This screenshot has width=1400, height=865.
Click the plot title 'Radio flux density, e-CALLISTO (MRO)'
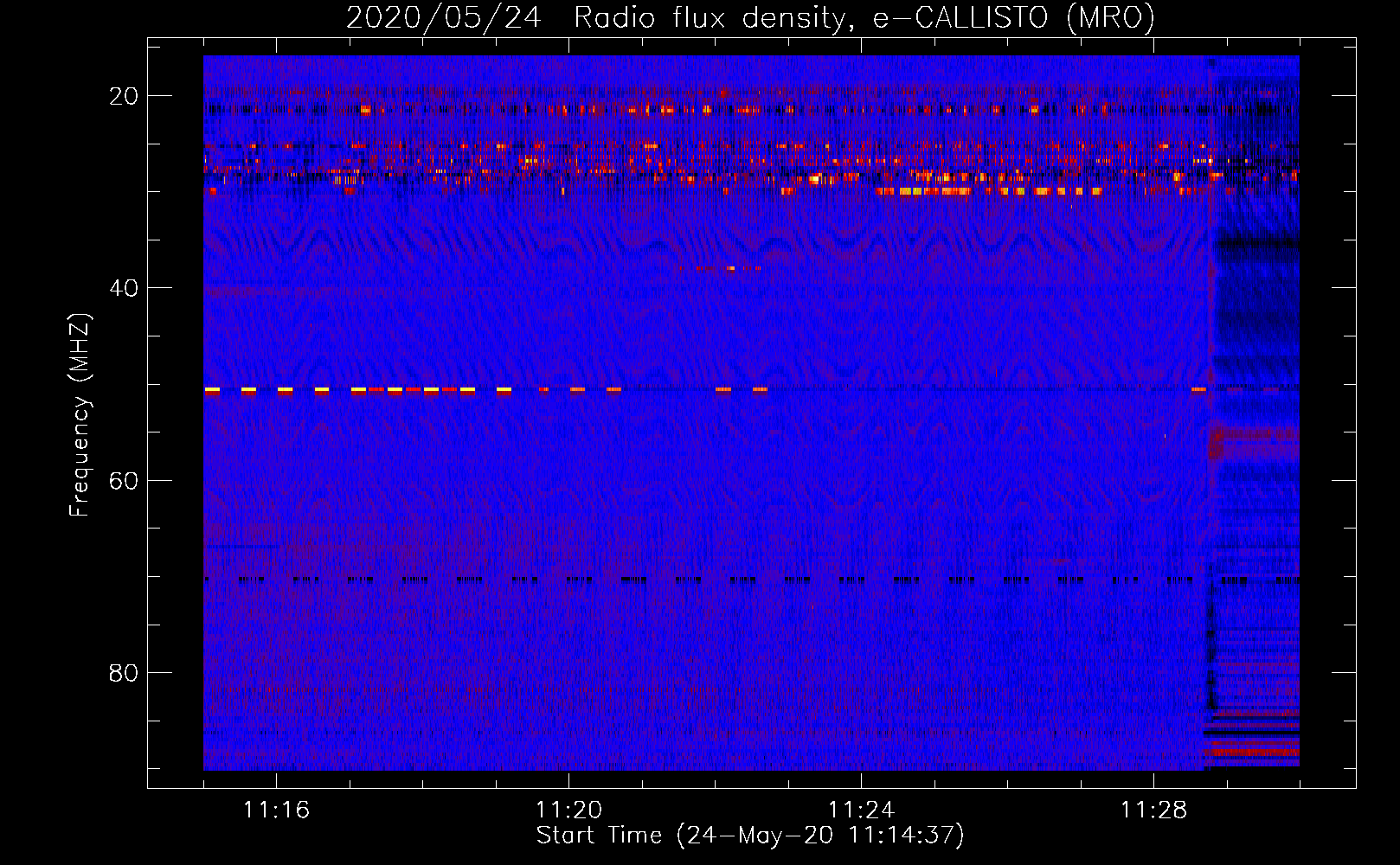pos(864,18)
